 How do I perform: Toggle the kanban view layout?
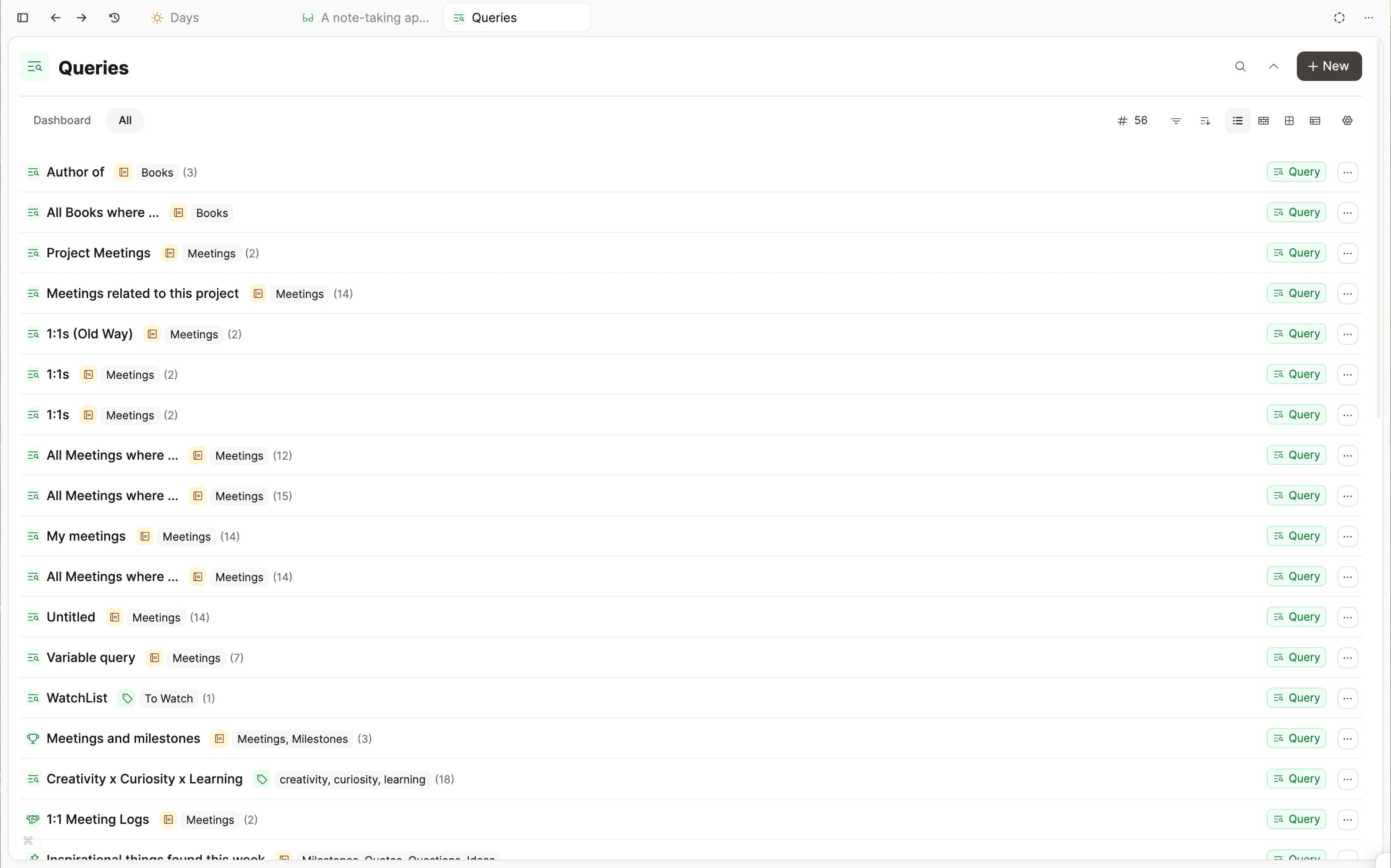pos(1264,121)
